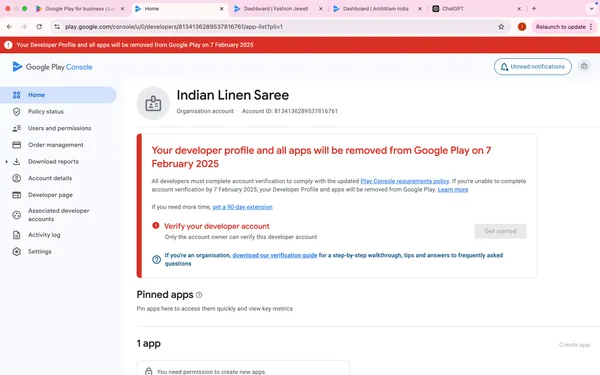
Task: Click the Download reports icon
Action: [x=16, y=161]
